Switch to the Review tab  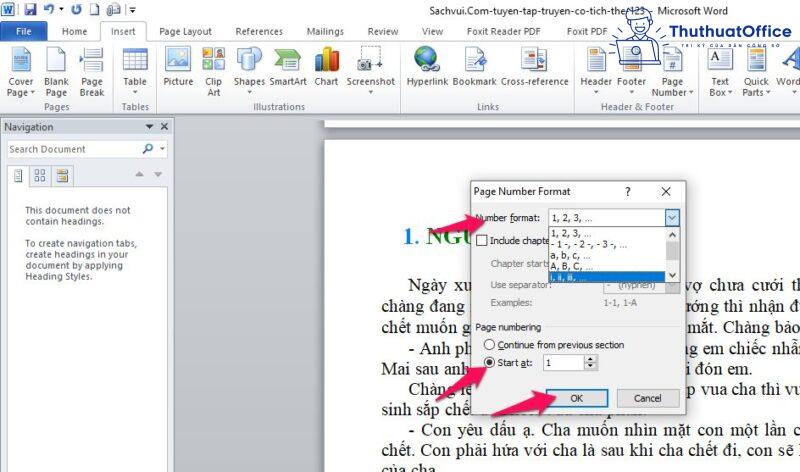pyautogui.click(x=383, y=31)
